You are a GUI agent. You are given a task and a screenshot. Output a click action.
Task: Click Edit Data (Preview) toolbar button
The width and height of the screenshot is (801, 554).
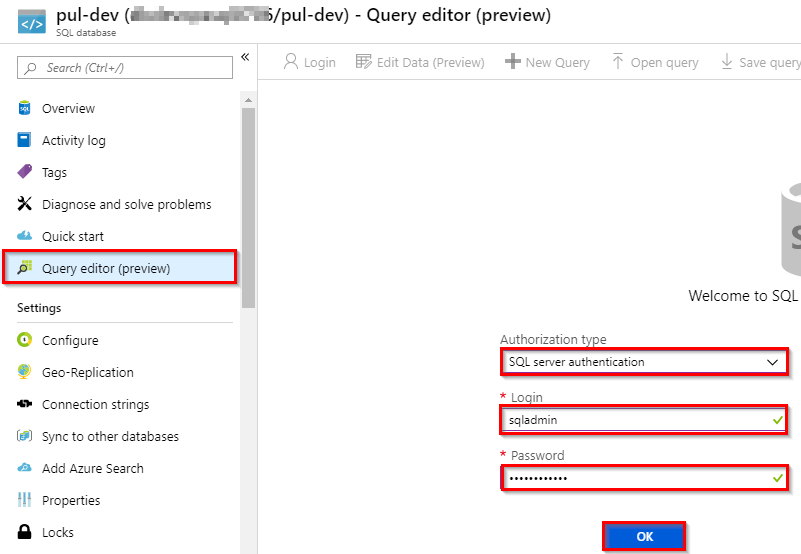[x=420, y=62]
